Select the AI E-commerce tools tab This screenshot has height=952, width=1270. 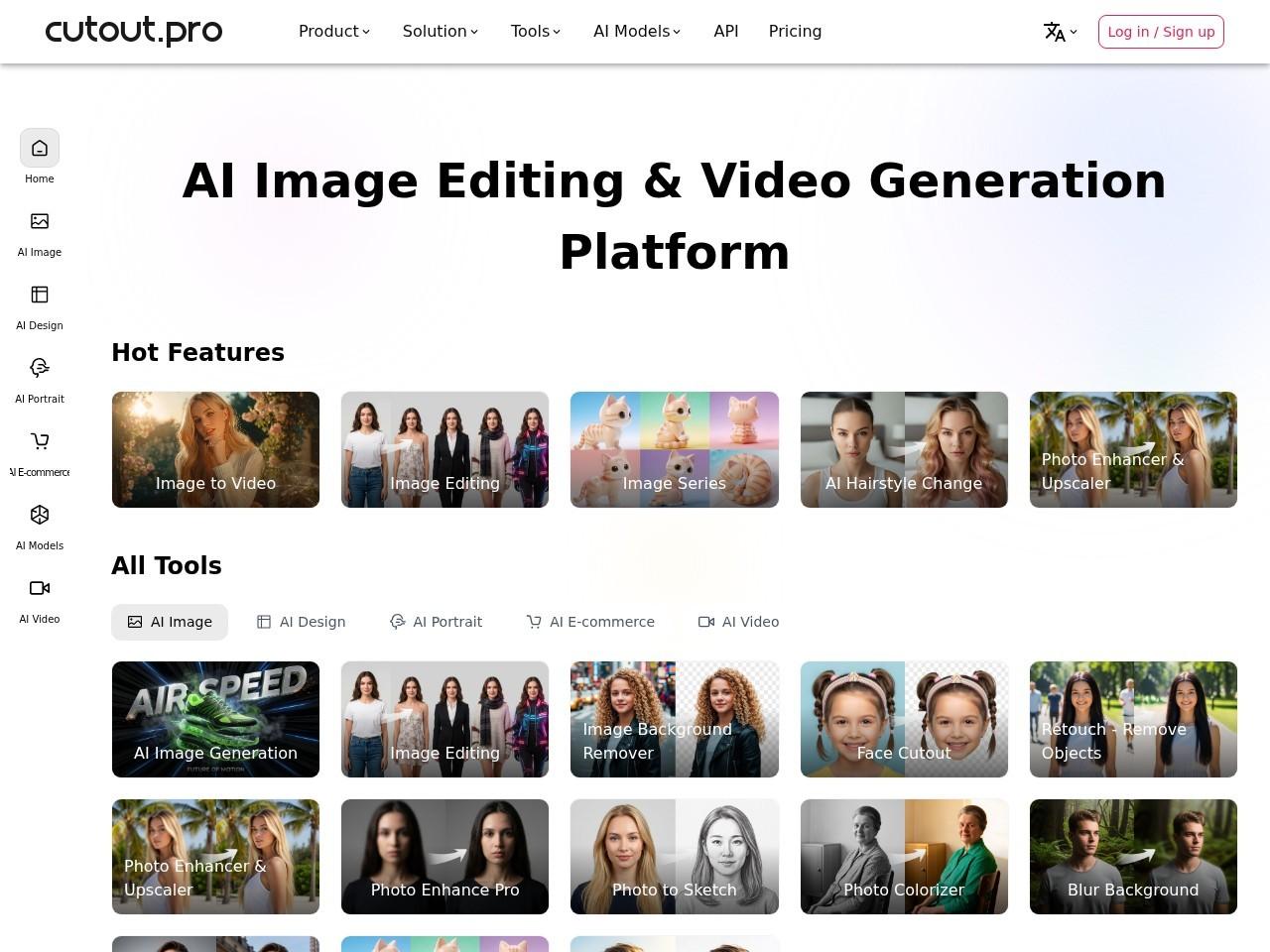point(590,622)
